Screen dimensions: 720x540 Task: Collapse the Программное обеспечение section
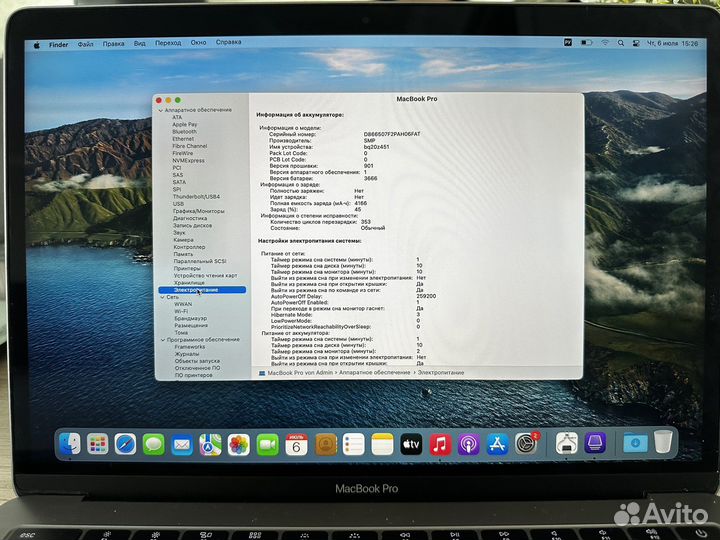[163, 340]
